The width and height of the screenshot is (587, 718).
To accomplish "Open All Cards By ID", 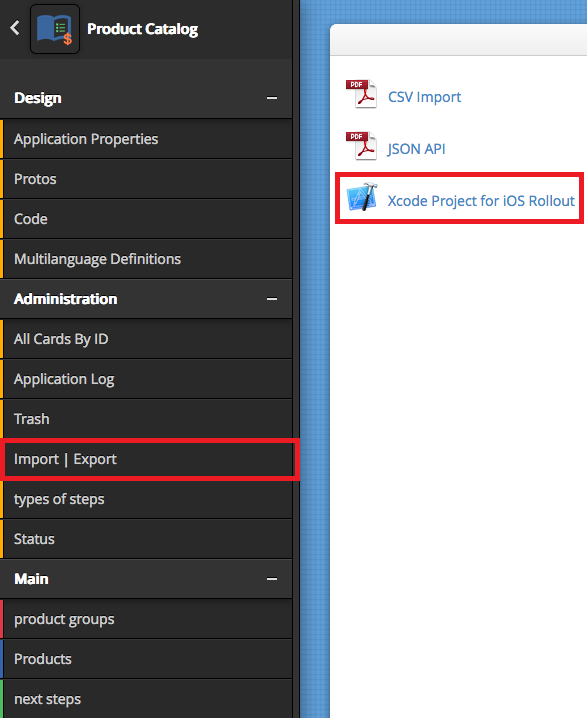I will [x=146, y=339].
